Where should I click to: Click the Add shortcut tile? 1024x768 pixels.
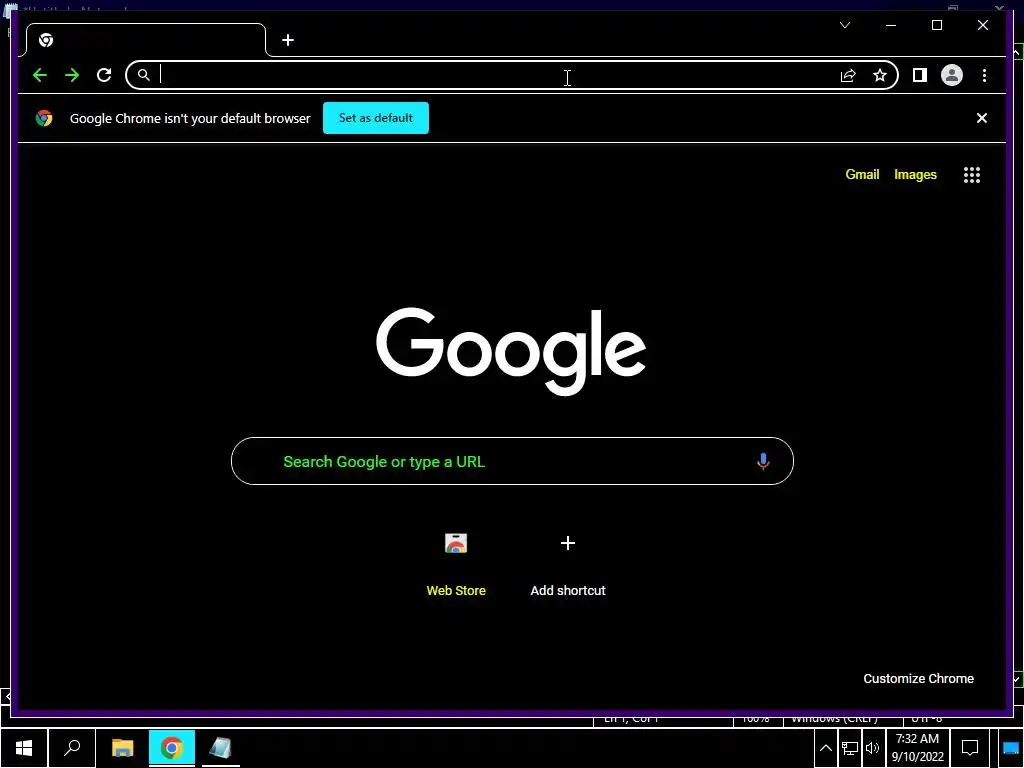568,563
